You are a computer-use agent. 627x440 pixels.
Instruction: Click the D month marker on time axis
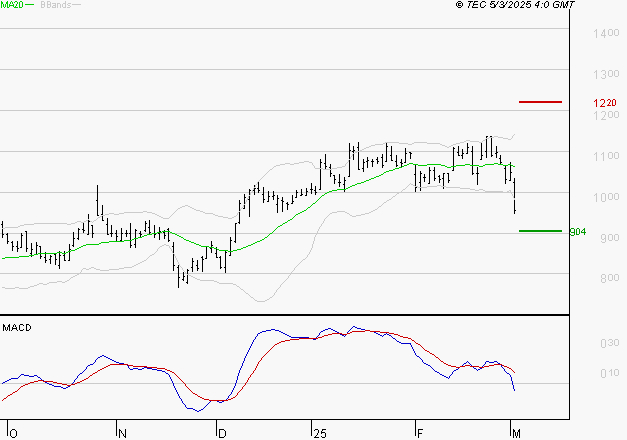click(222, 434)
